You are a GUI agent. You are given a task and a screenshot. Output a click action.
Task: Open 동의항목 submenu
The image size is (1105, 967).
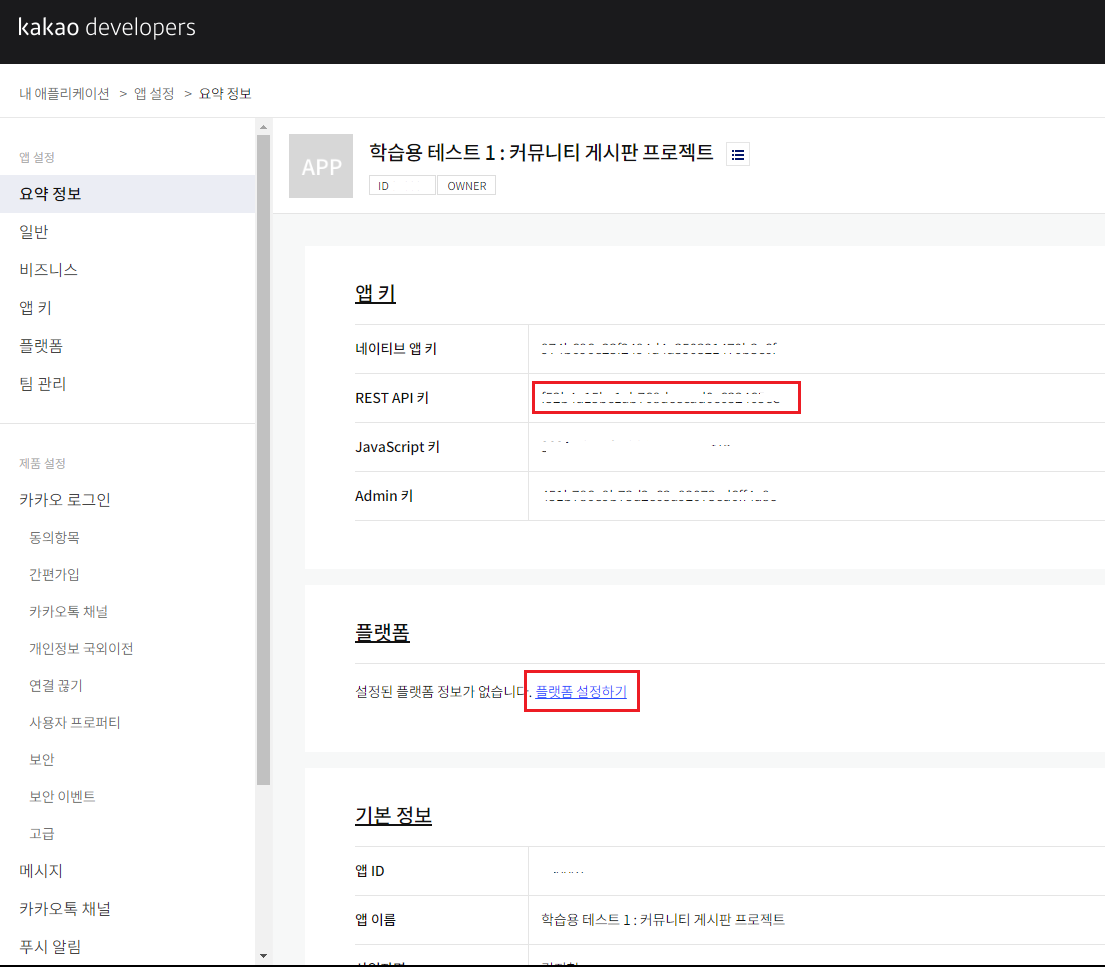[x=54, y=537]
